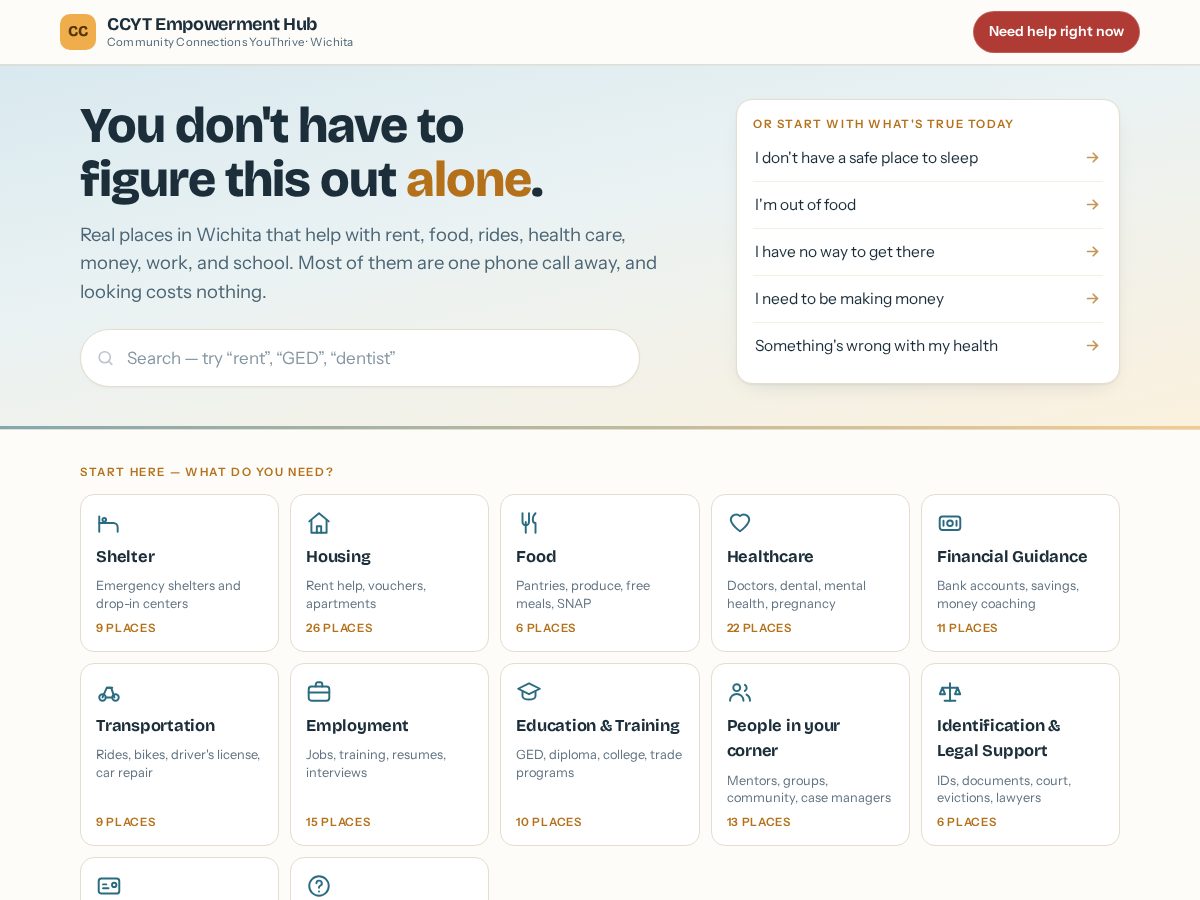Open the Transportation category title
The image size is (1200, 900).
click(x=155, y=726)
